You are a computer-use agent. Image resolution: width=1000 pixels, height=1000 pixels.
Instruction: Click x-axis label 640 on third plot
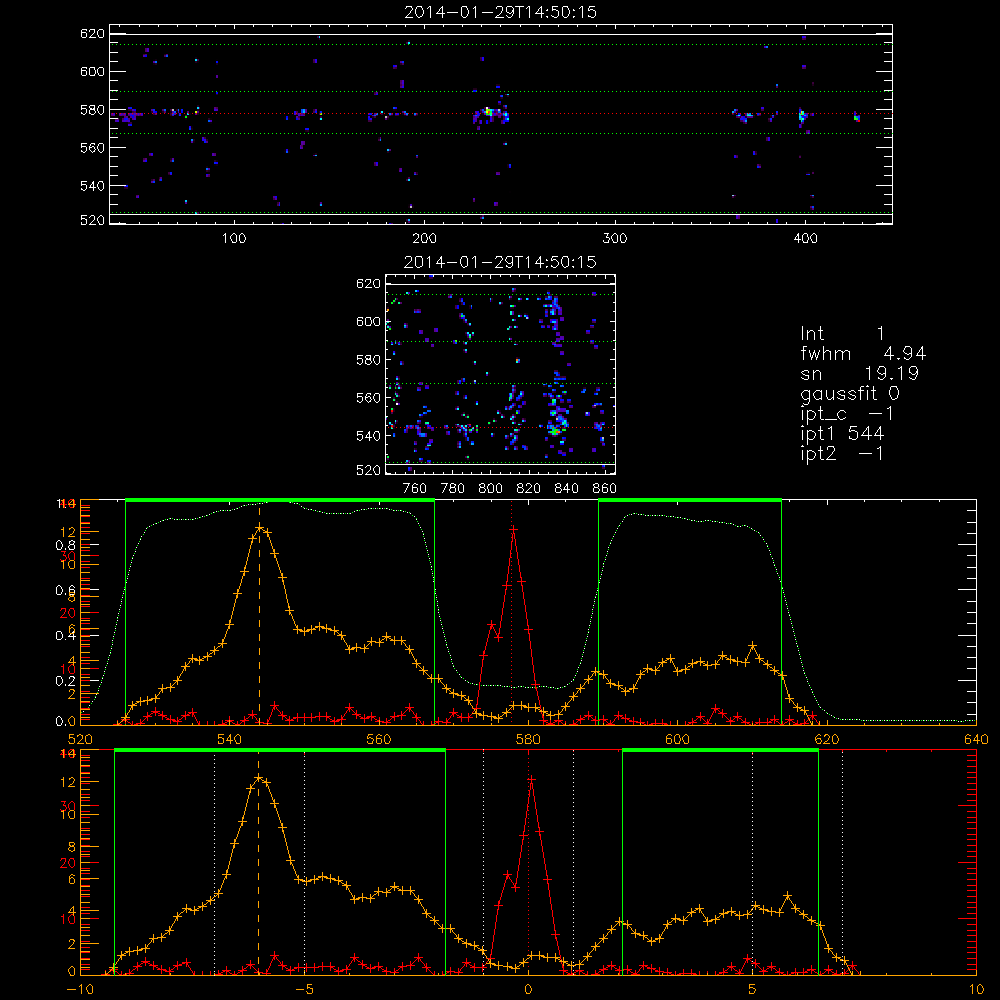coord(976,739)
